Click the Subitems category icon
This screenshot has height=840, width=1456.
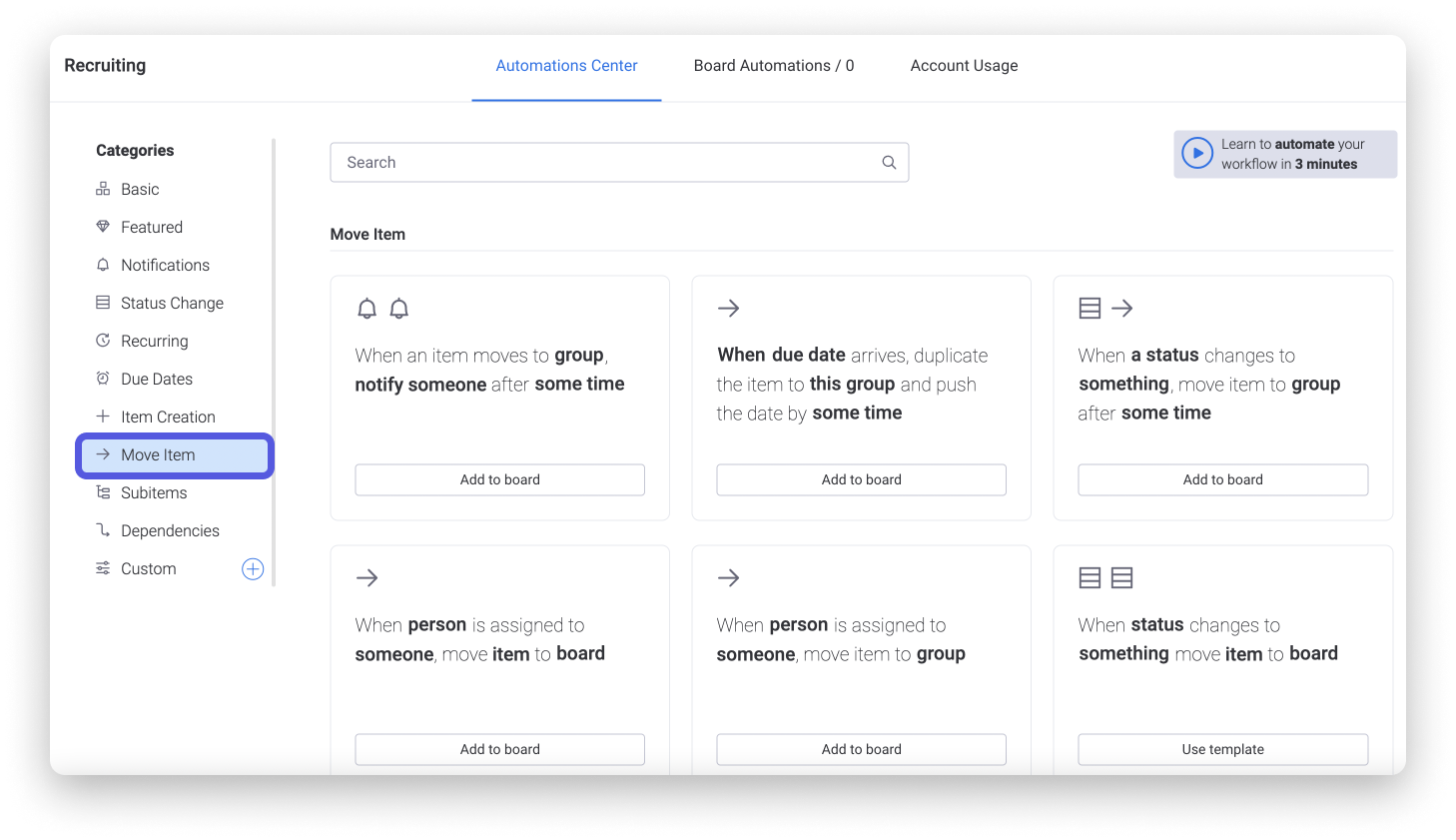click(x=103, y=492)
